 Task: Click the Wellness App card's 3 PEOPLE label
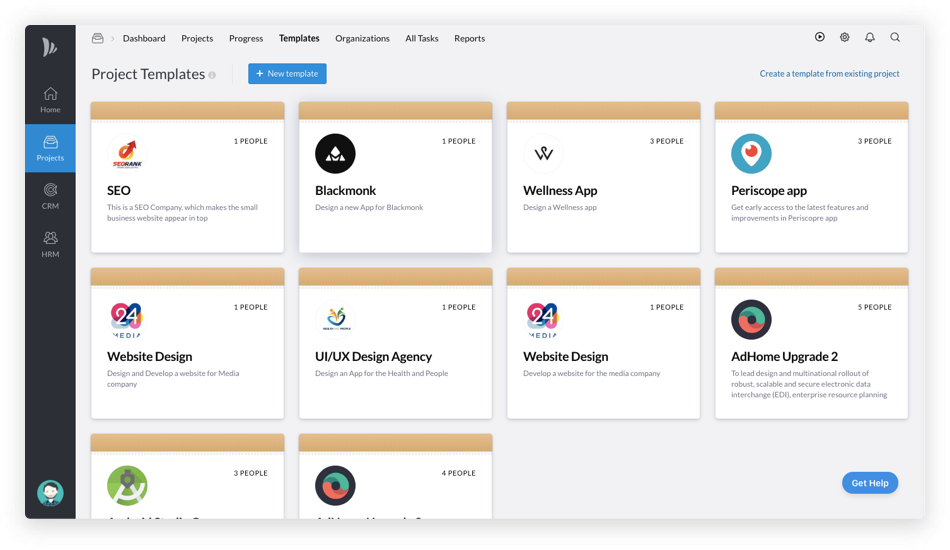[x=666, y=141]
